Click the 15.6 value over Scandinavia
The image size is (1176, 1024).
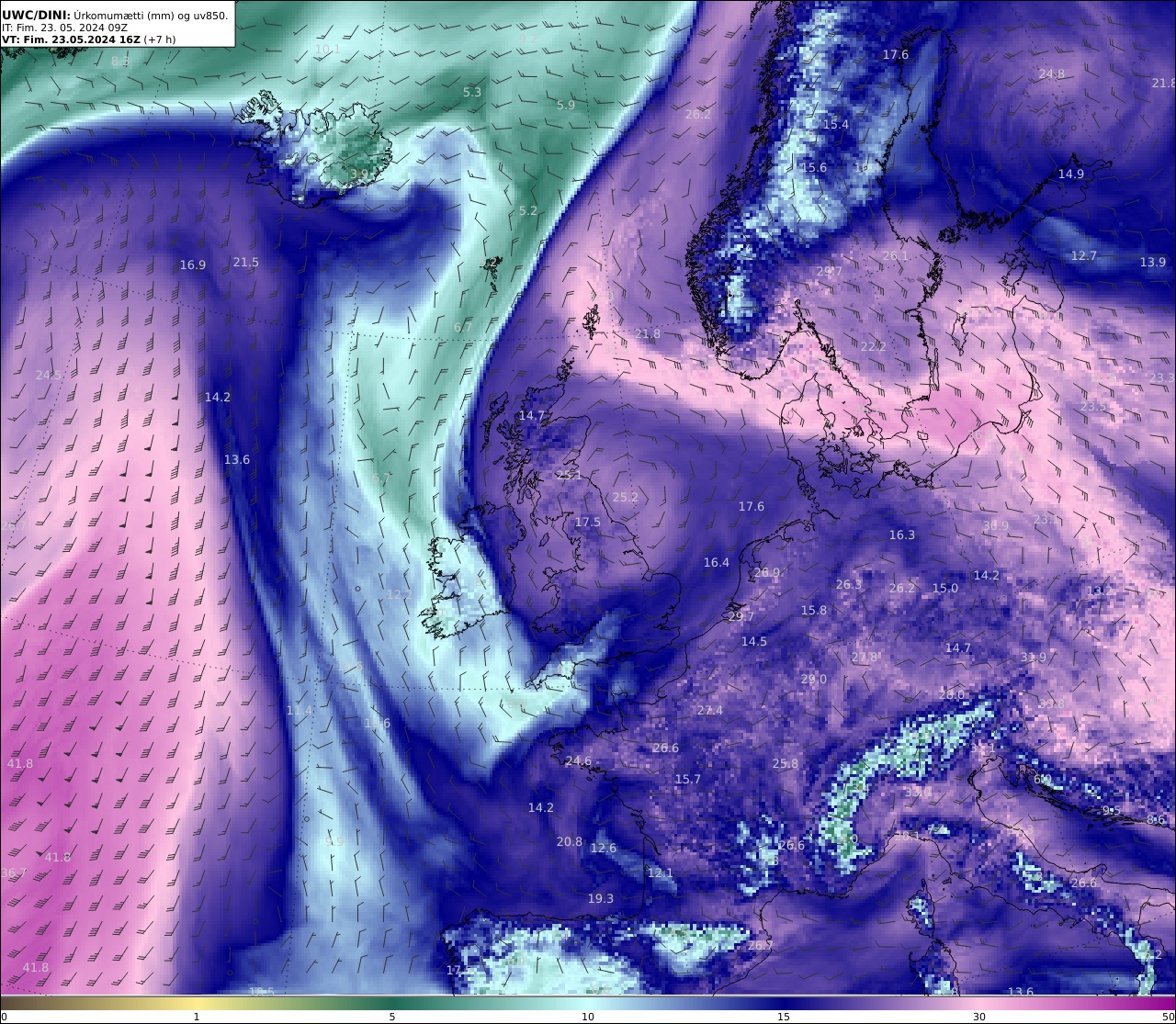click(x=814, y=167)
